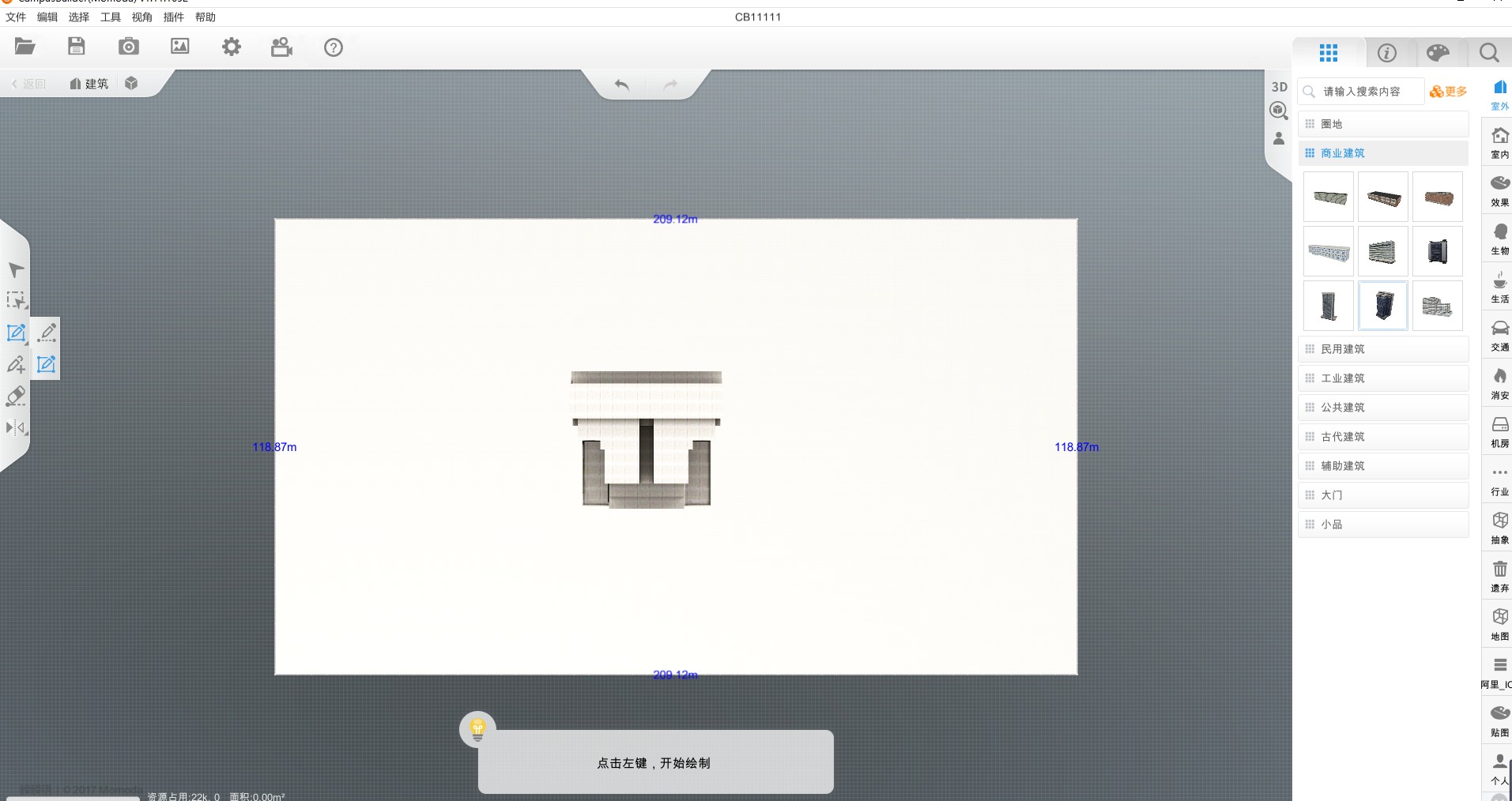Click the video camera recording icon
1512x801 pixels.
point(282,47)
